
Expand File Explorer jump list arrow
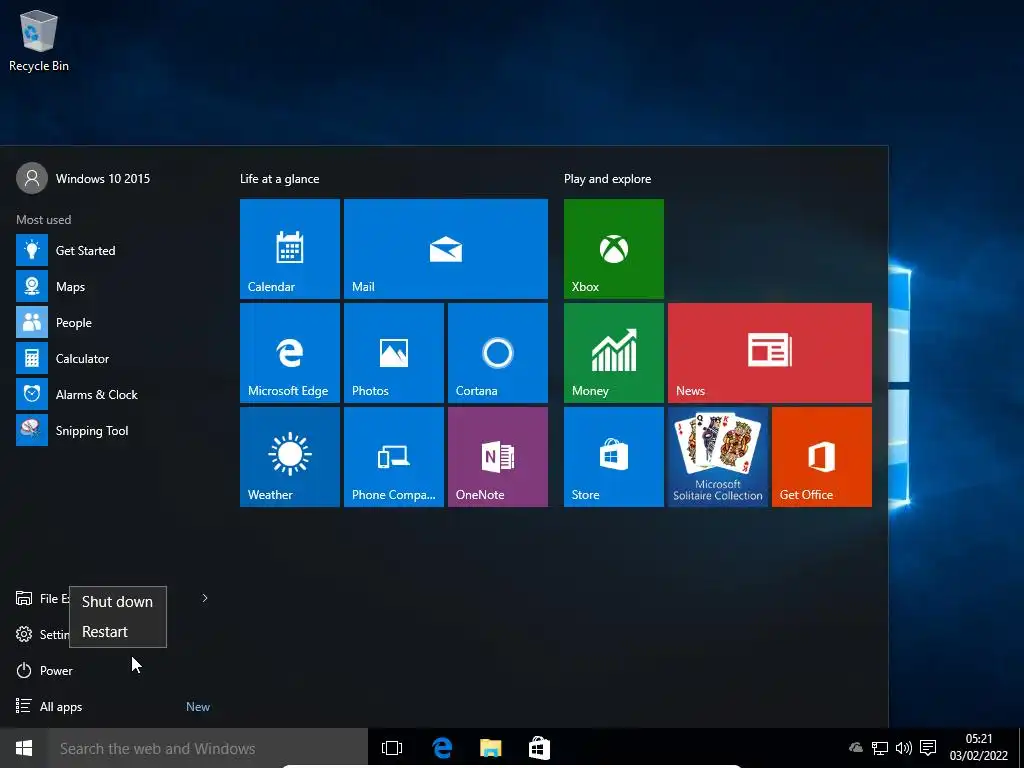point(204,598)
